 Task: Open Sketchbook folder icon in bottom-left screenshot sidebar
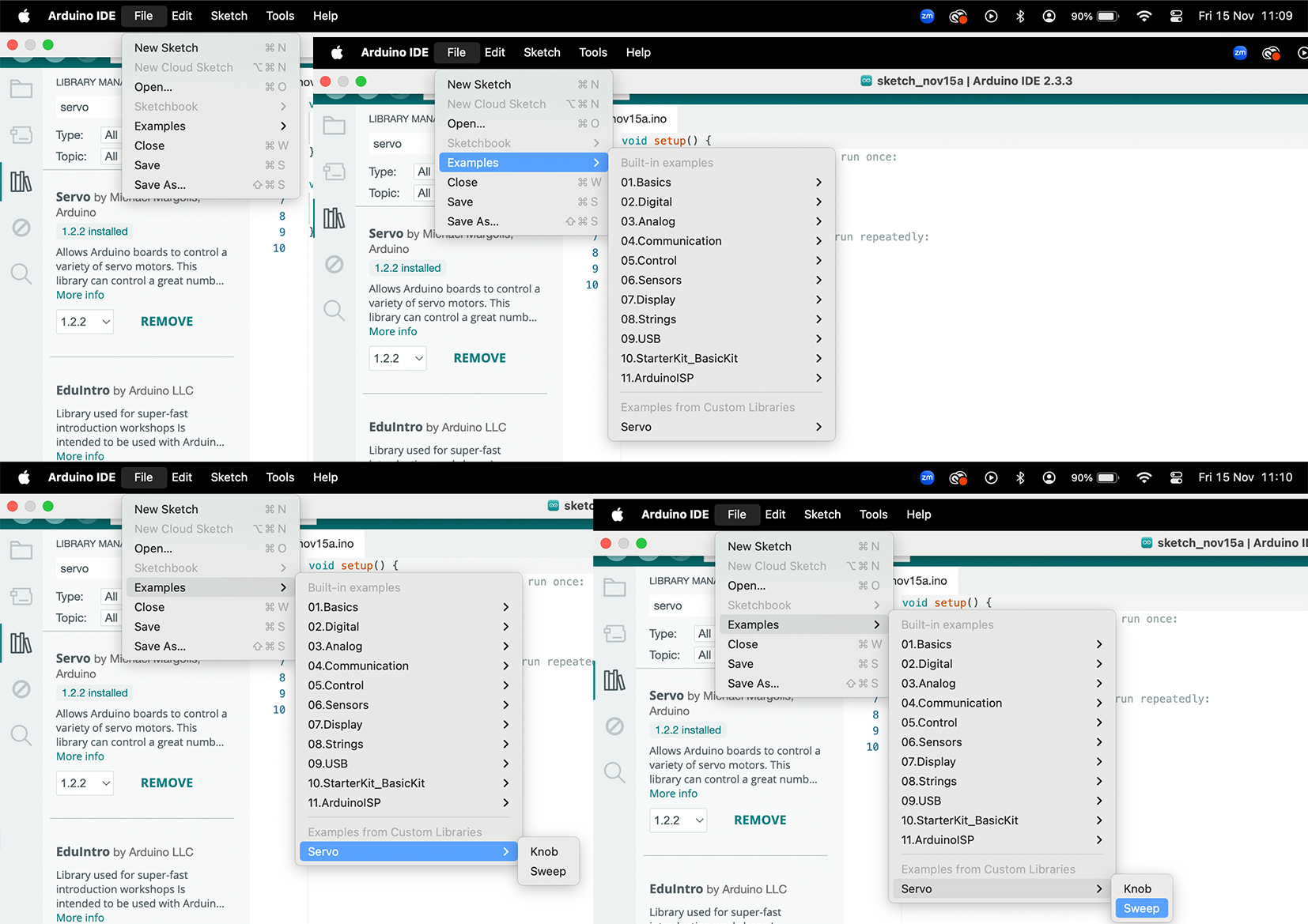click(x=21, y=551)
